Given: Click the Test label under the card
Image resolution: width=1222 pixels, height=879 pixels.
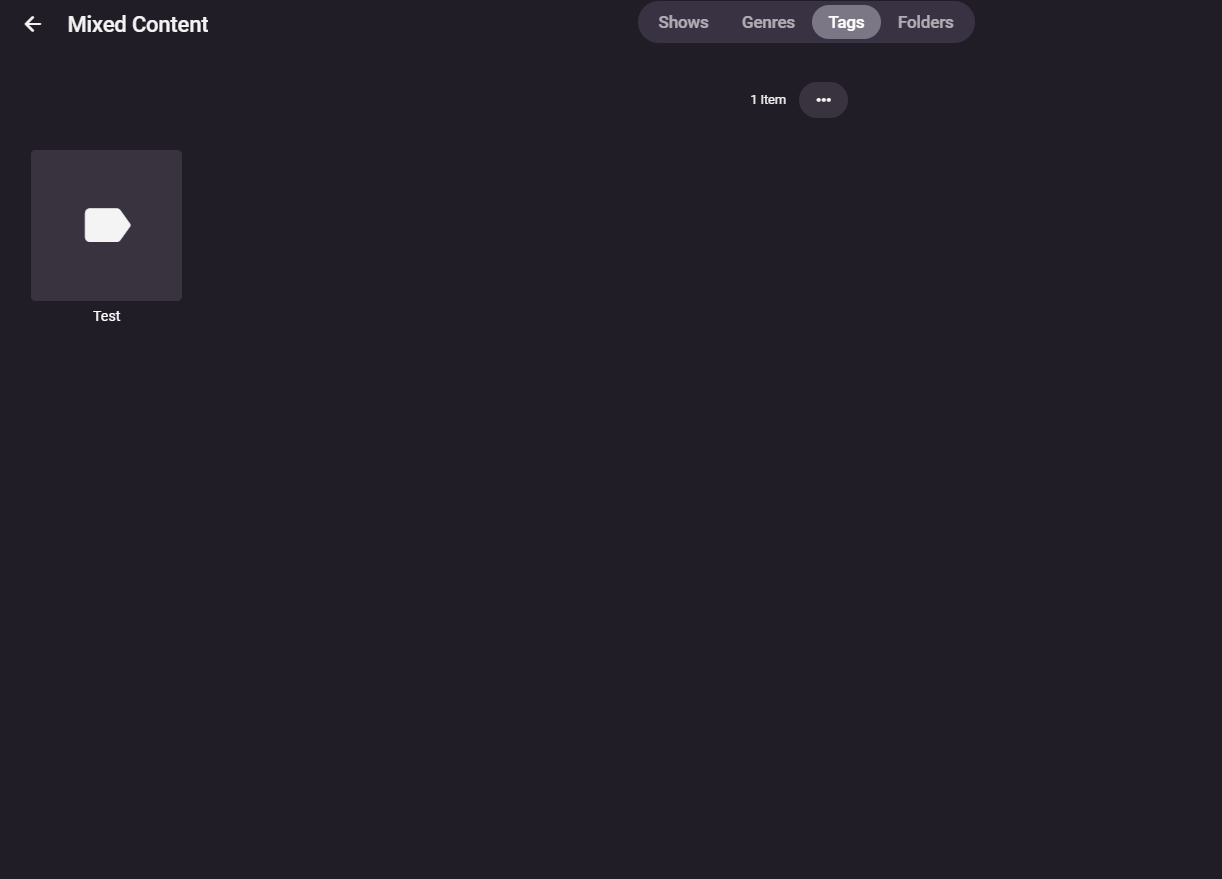Looking at the screenshot, I should [x=106, y=316].
